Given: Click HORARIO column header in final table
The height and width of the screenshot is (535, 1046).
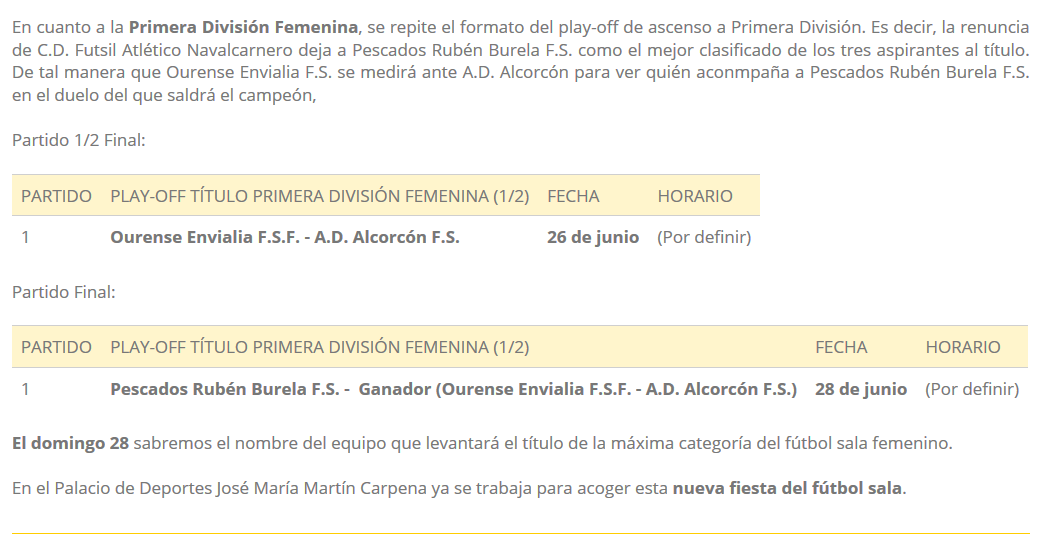Looking at the screenshot, I should coord(963,348).
